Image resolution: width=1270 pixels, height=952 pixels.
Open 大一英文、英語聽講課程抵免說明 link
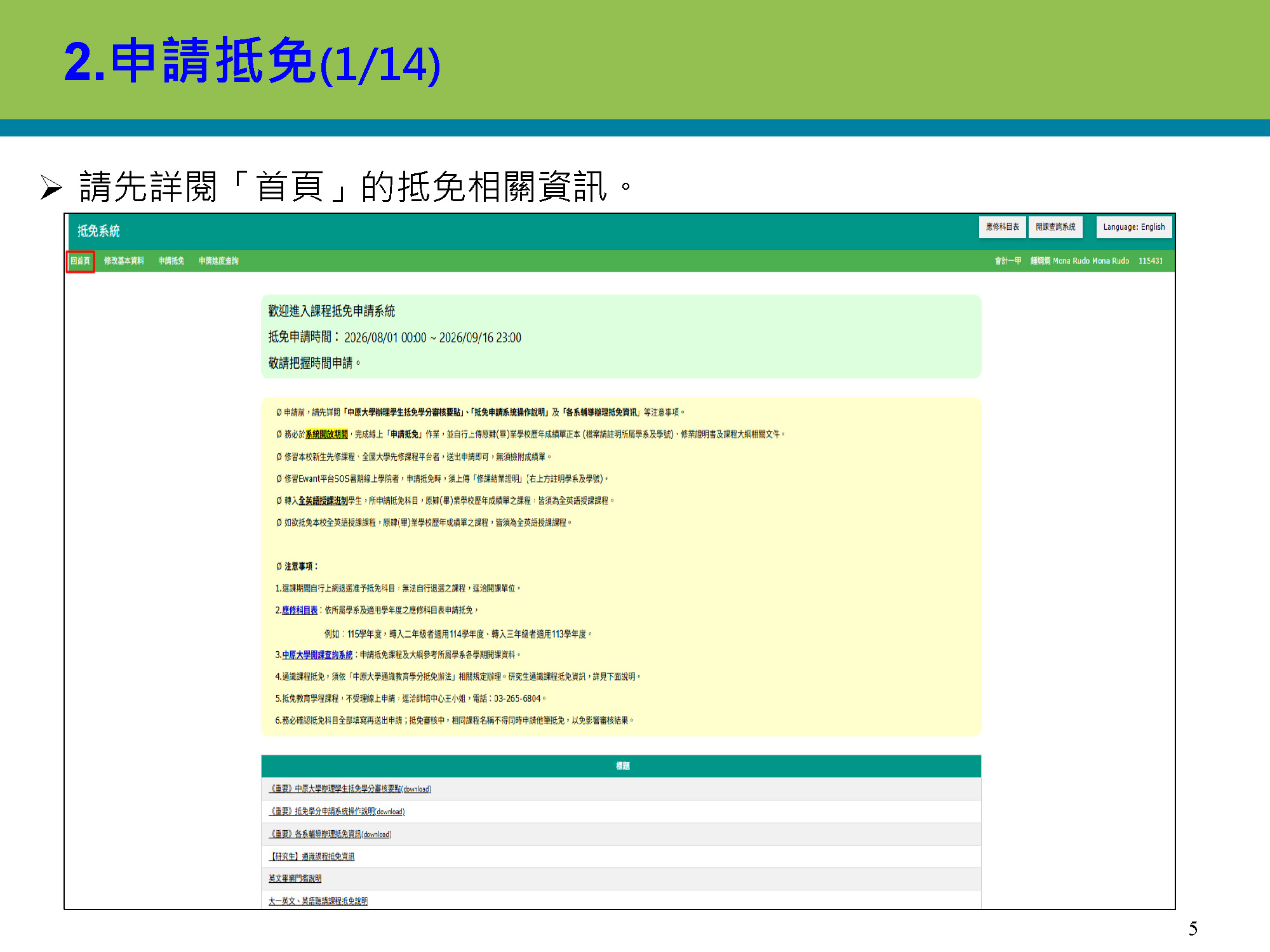click(x=318, y=901)
